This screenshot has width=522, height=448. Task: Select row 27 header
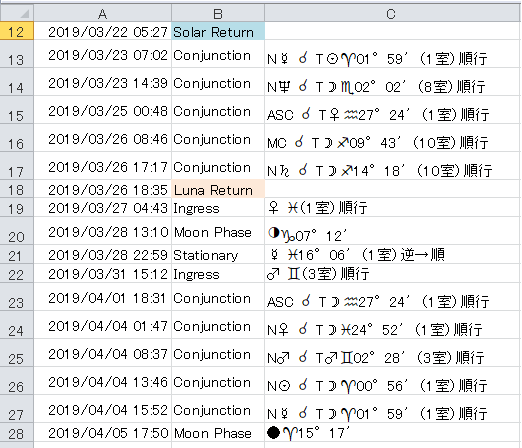click(16, 409)
